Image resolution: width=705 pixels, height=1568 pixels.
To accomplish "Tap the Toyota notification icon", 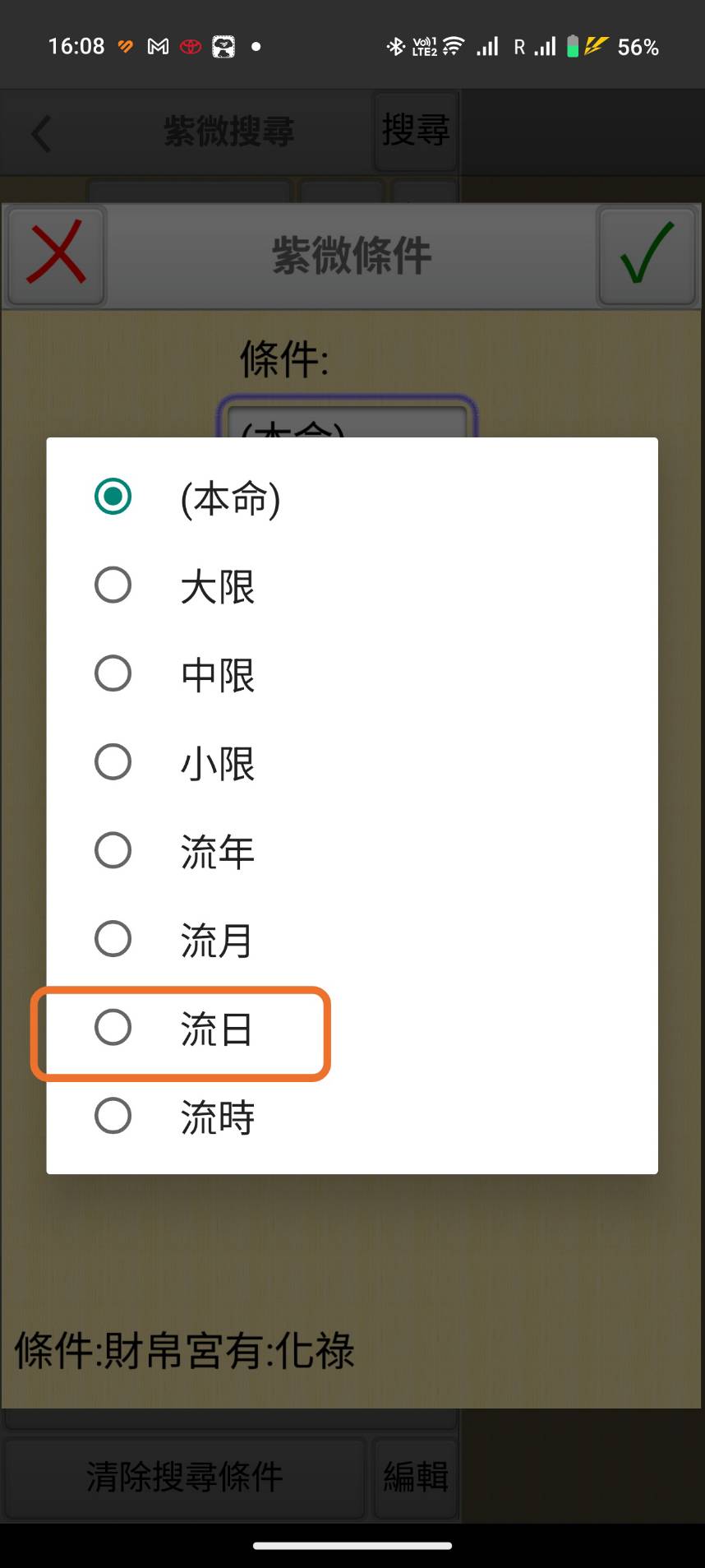I will click(191, 47).
